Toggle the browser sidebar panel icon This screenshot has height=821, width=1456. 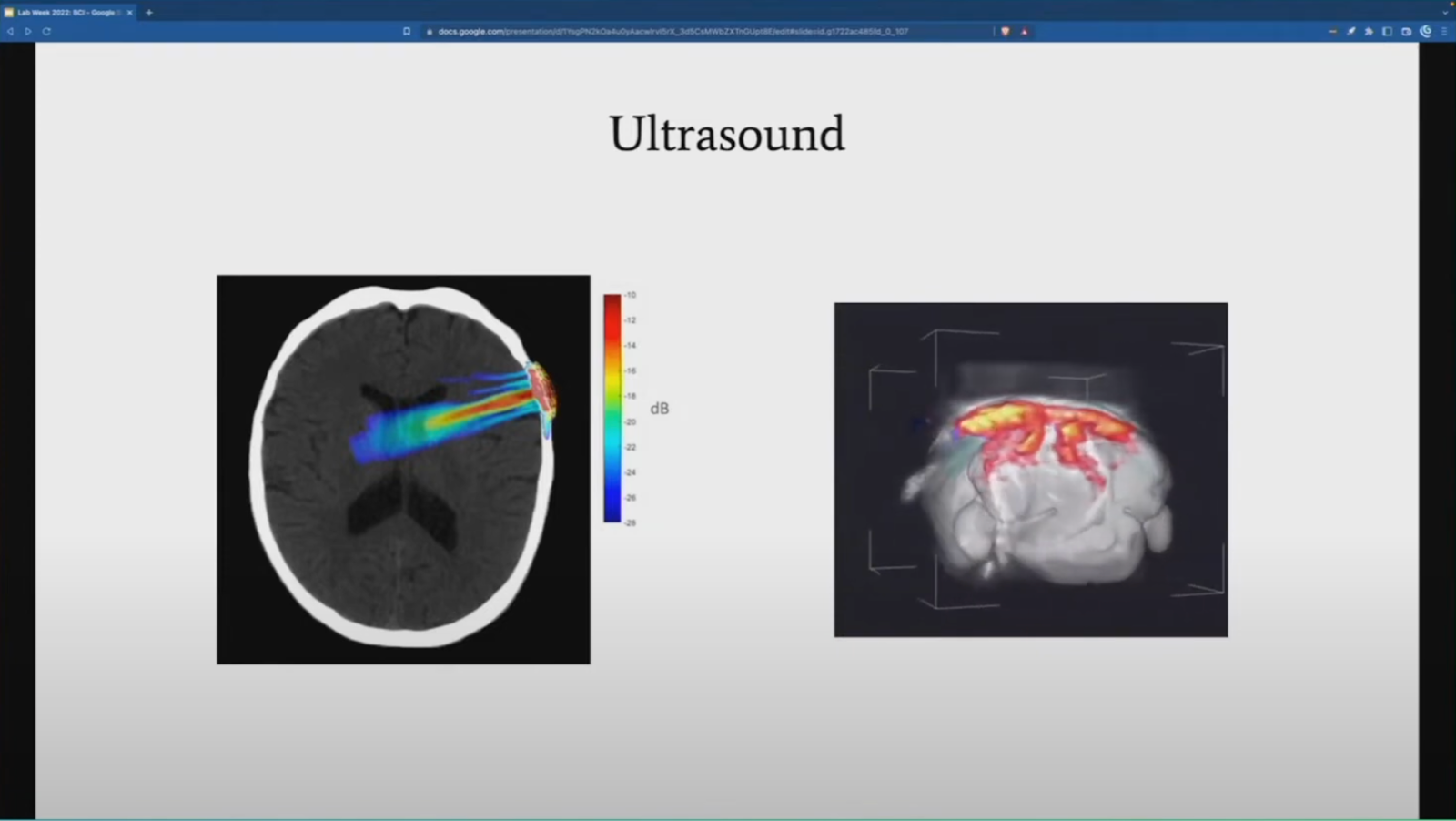coord(1387,31)
